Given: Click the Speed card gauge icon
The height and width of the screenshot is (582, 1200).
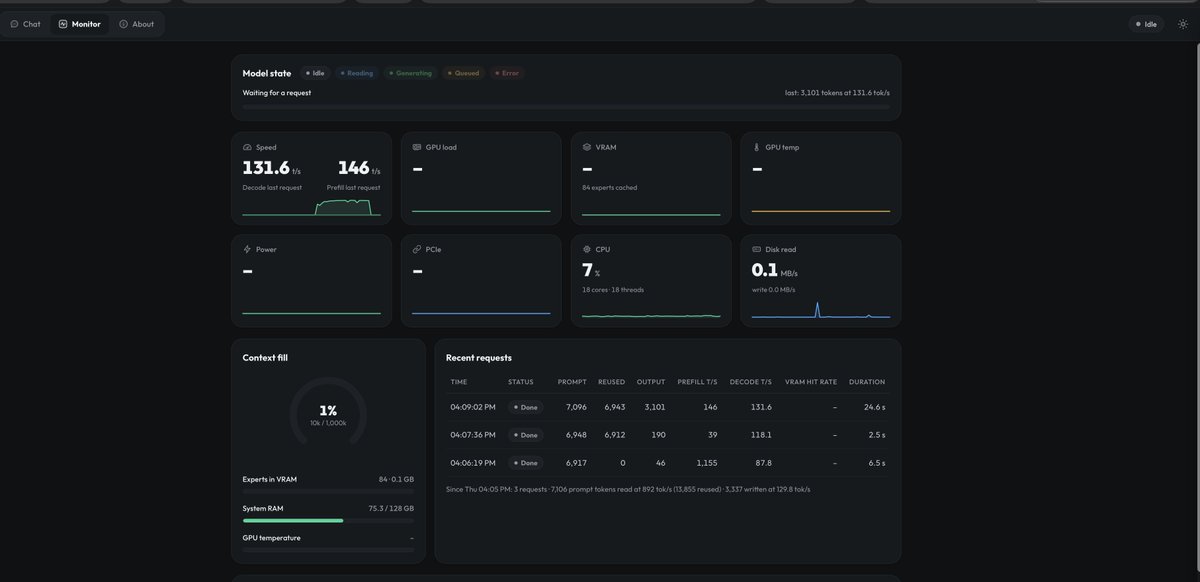Looking at the screenshot, I should [247, 147].
